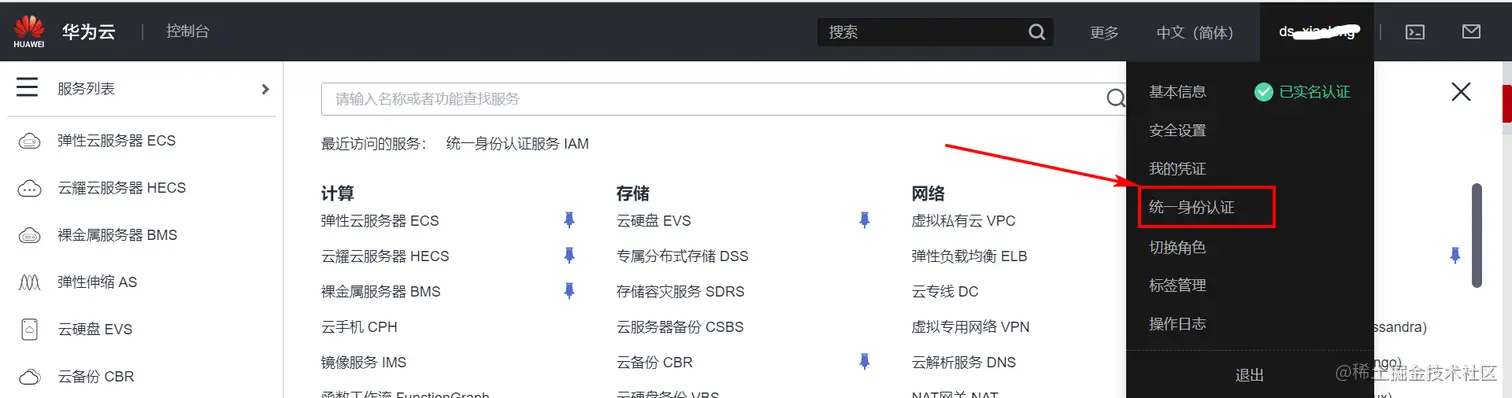The image size is (1512, 398).
Task: Open the hamburger menu next to 服务列表
Action: [27, 88]
